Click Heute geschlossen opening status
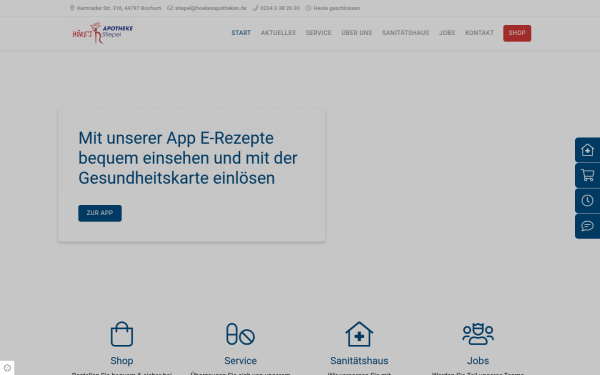 [337, 8]
